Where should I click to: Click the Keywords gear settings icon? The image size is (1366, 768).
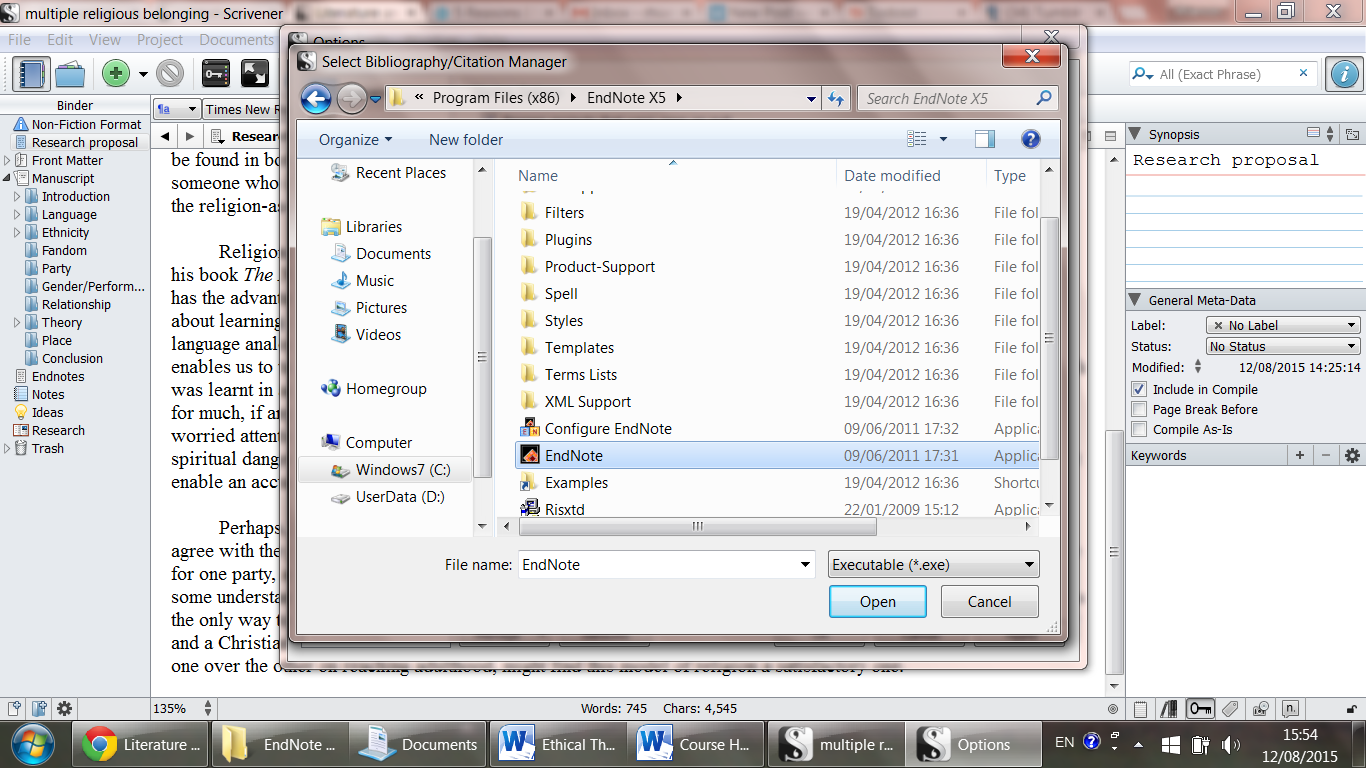(1352, 455)
